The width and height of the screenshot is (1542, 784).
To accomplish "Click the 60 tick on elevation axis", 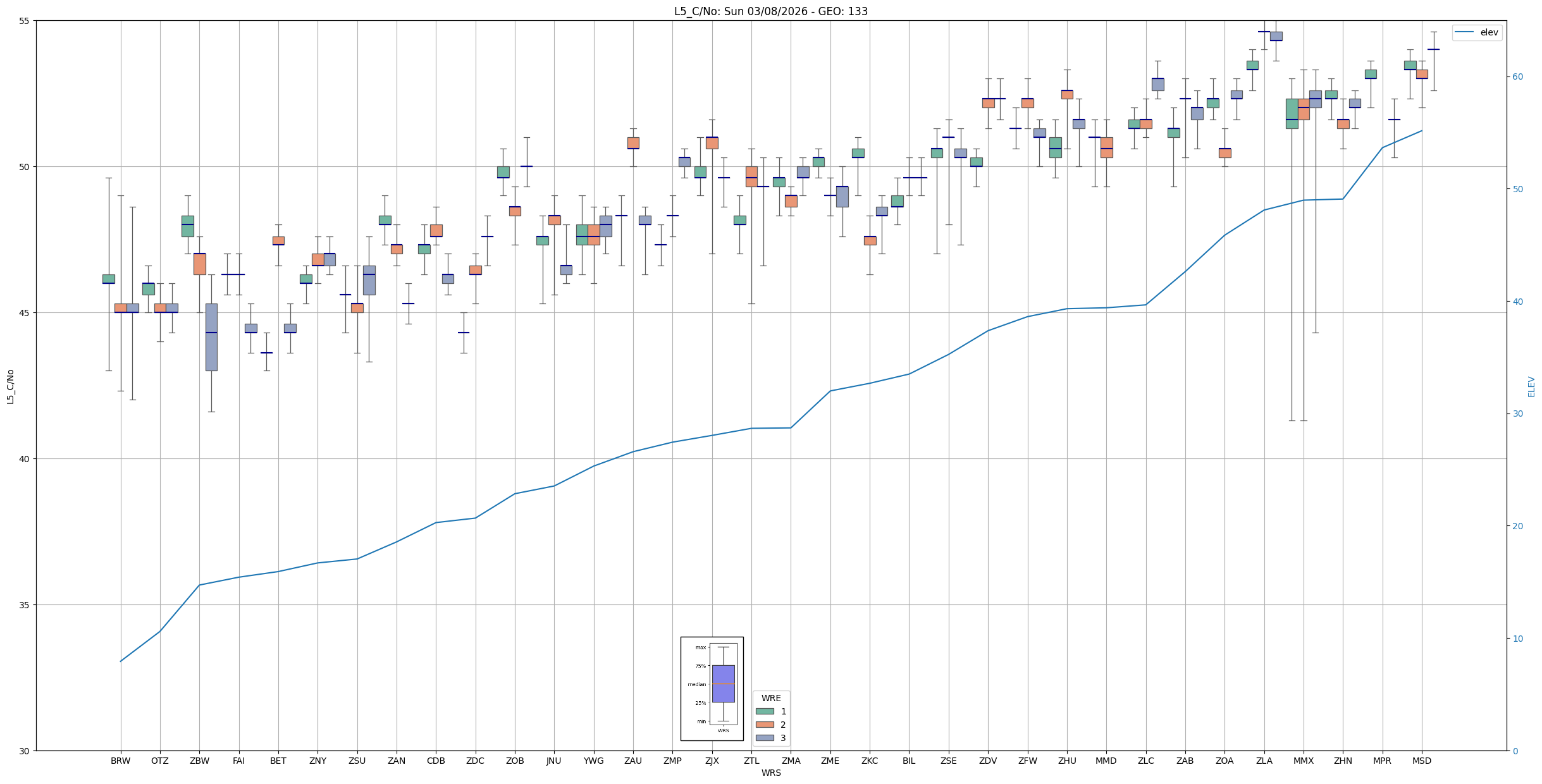I will [x=1517, y=77].
